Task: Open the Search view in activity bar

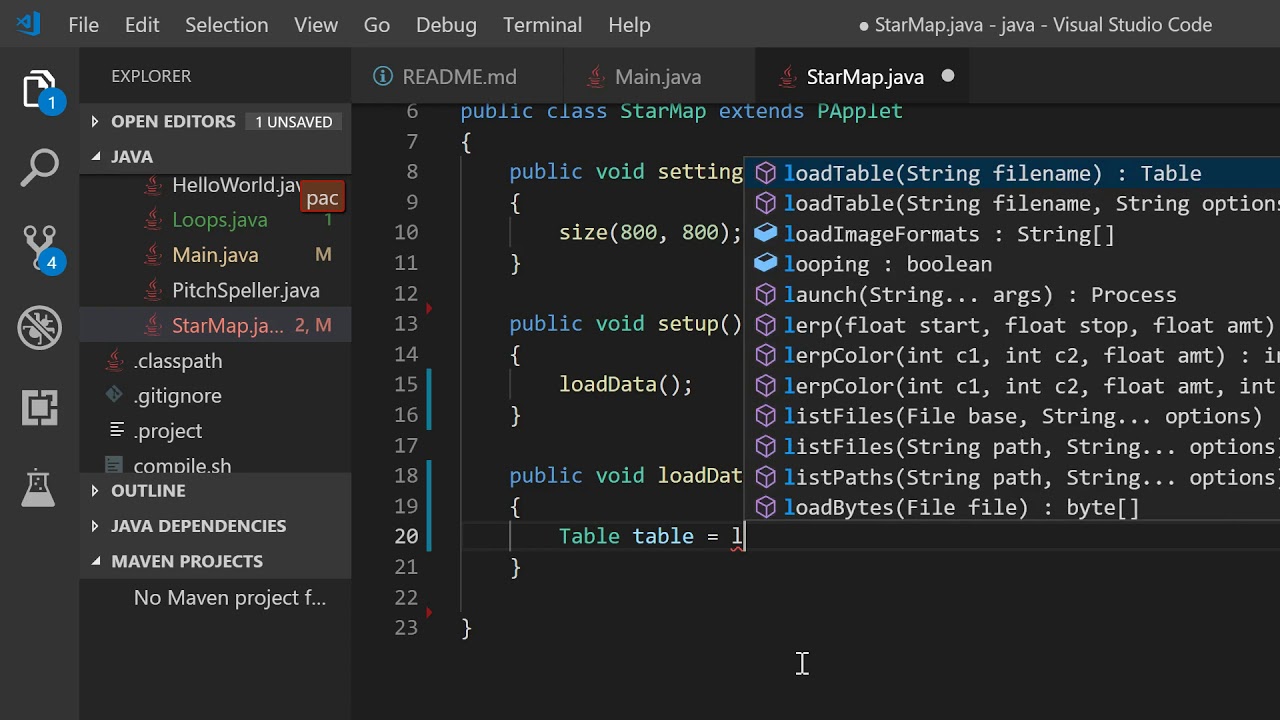Action: pos(40,168)
